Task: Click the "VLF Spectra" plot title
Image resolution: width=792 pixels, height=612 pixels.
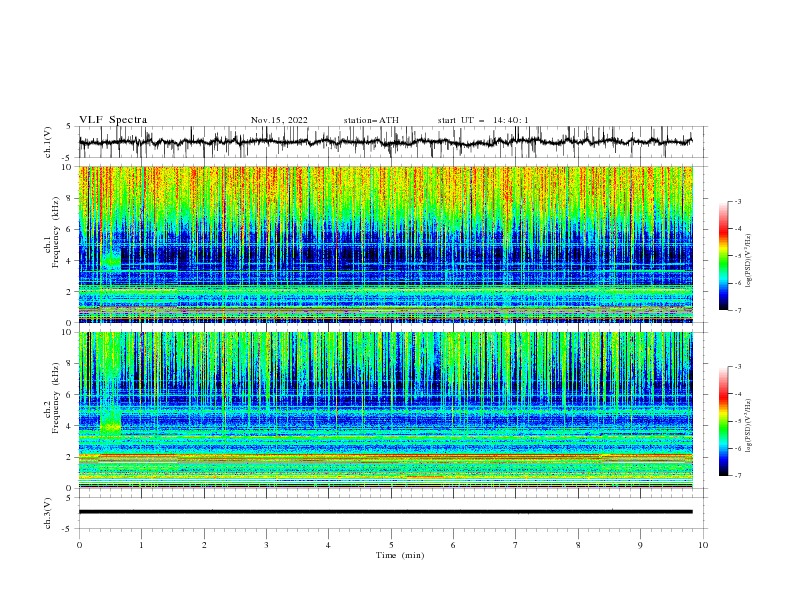Action: [x=113, y=120]
